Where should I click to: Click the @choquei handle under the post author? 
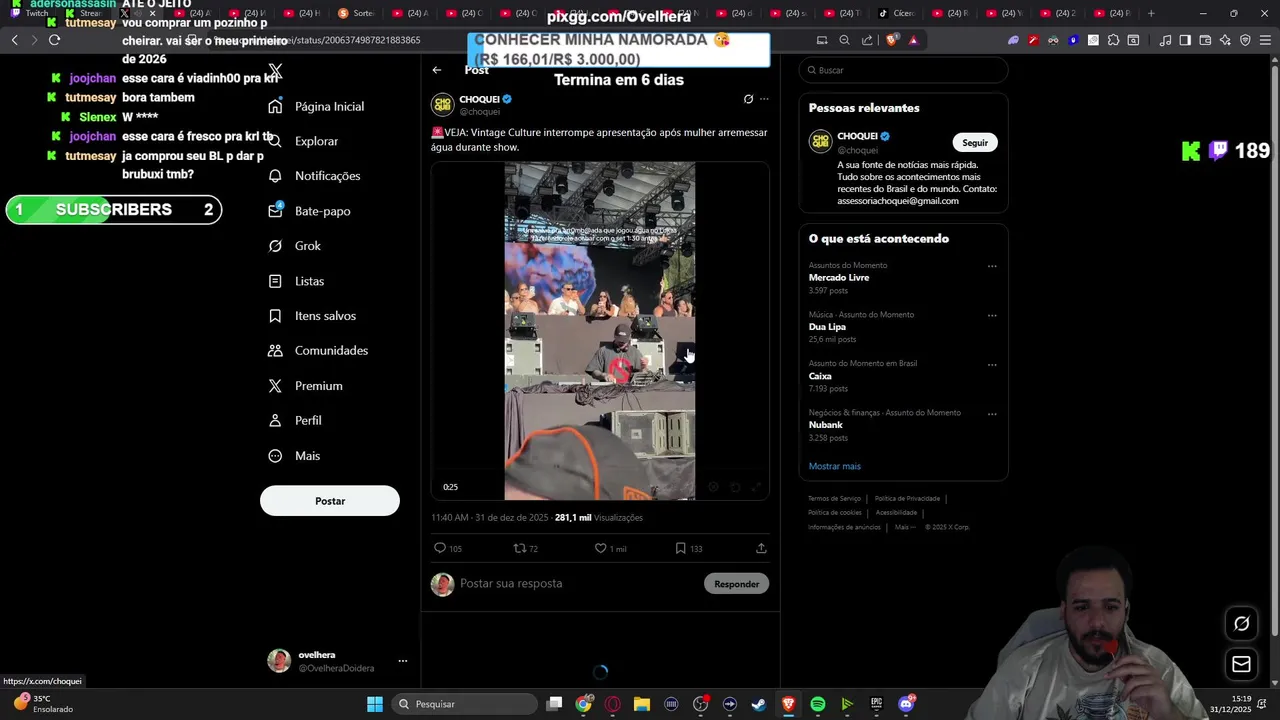(x=479, y=112)
